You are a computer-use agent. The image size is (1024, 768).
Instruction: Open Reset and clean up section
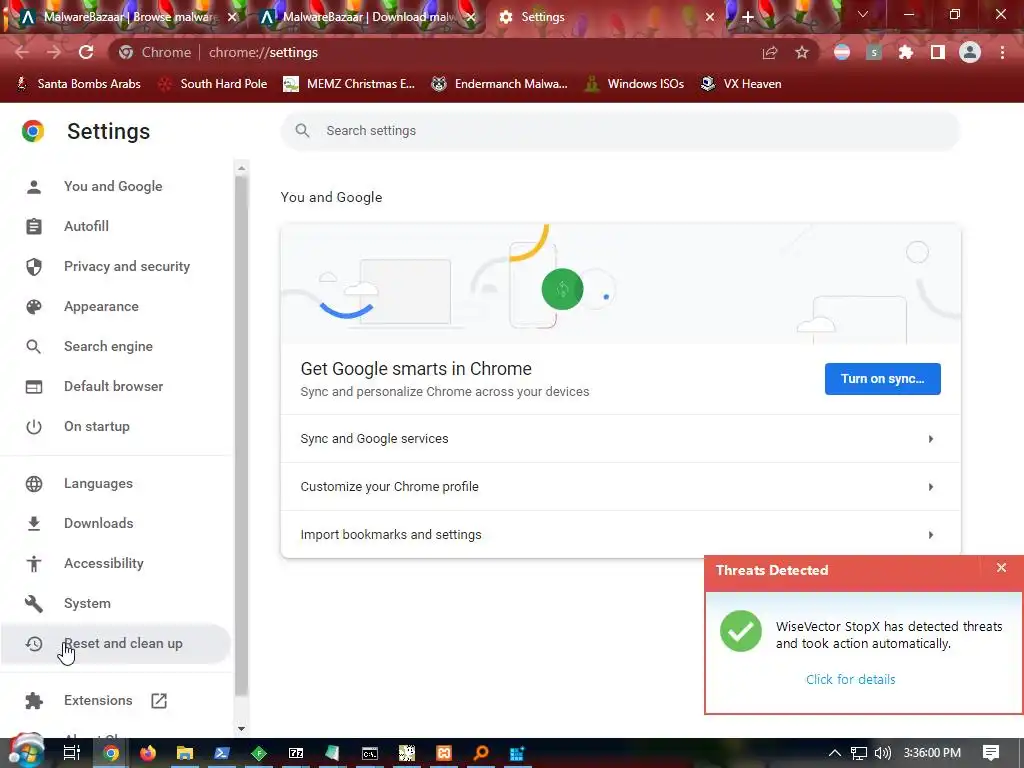pos(116,644)
